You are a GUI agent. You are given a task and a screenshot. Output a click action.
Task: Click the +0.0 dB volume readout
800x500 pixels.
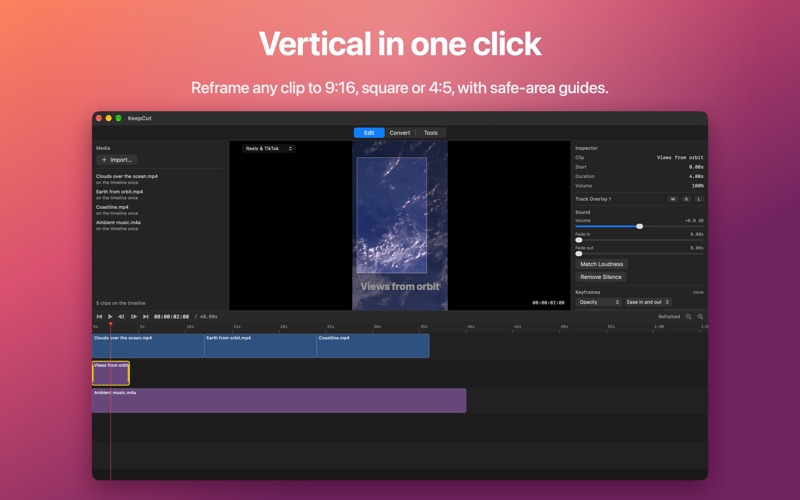[694, 220]
